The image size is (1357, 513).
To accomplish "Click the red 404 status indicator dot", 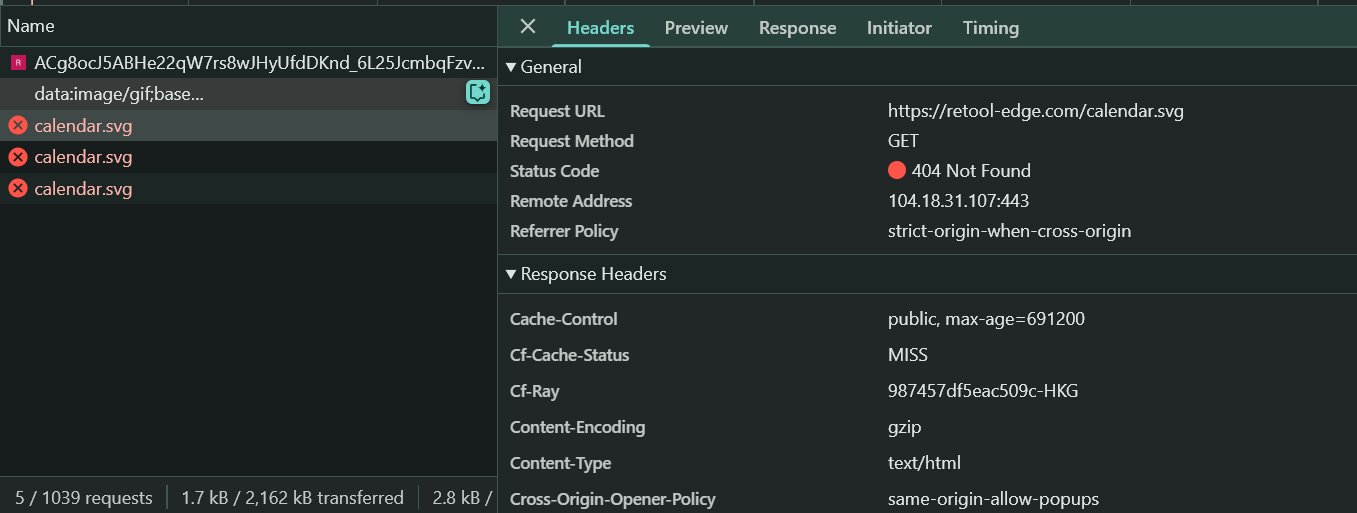I will (896, 171).
